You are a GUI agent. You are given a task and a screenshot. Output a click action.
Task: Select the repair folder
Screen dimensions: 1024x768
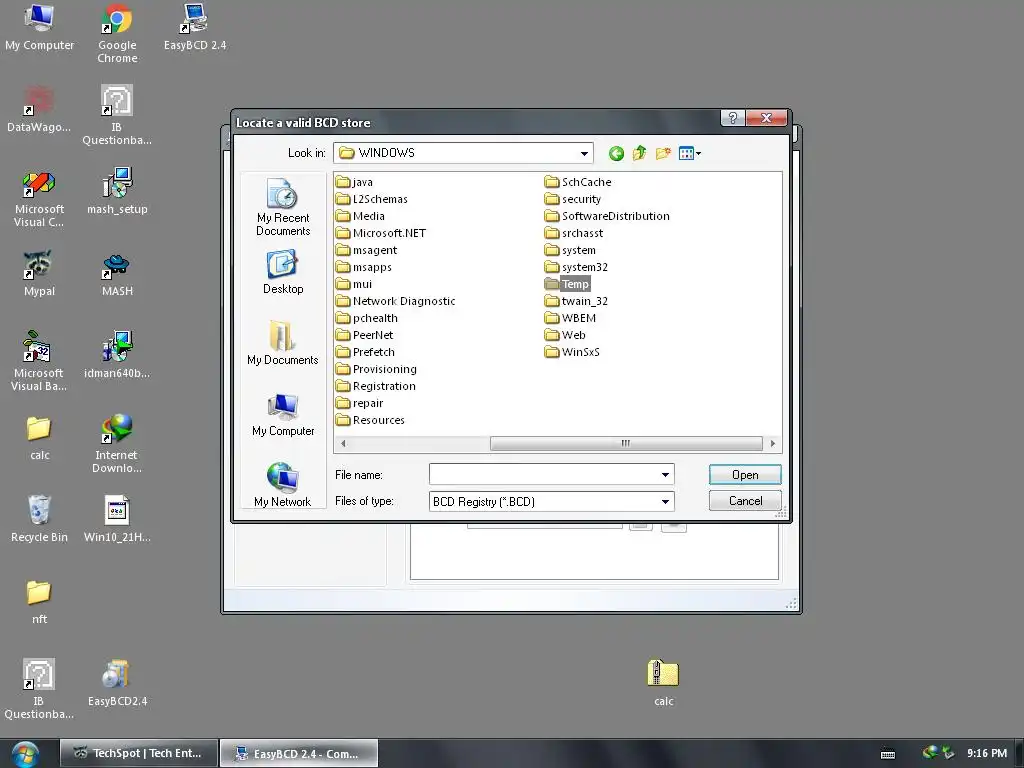(x=360, y=403)
